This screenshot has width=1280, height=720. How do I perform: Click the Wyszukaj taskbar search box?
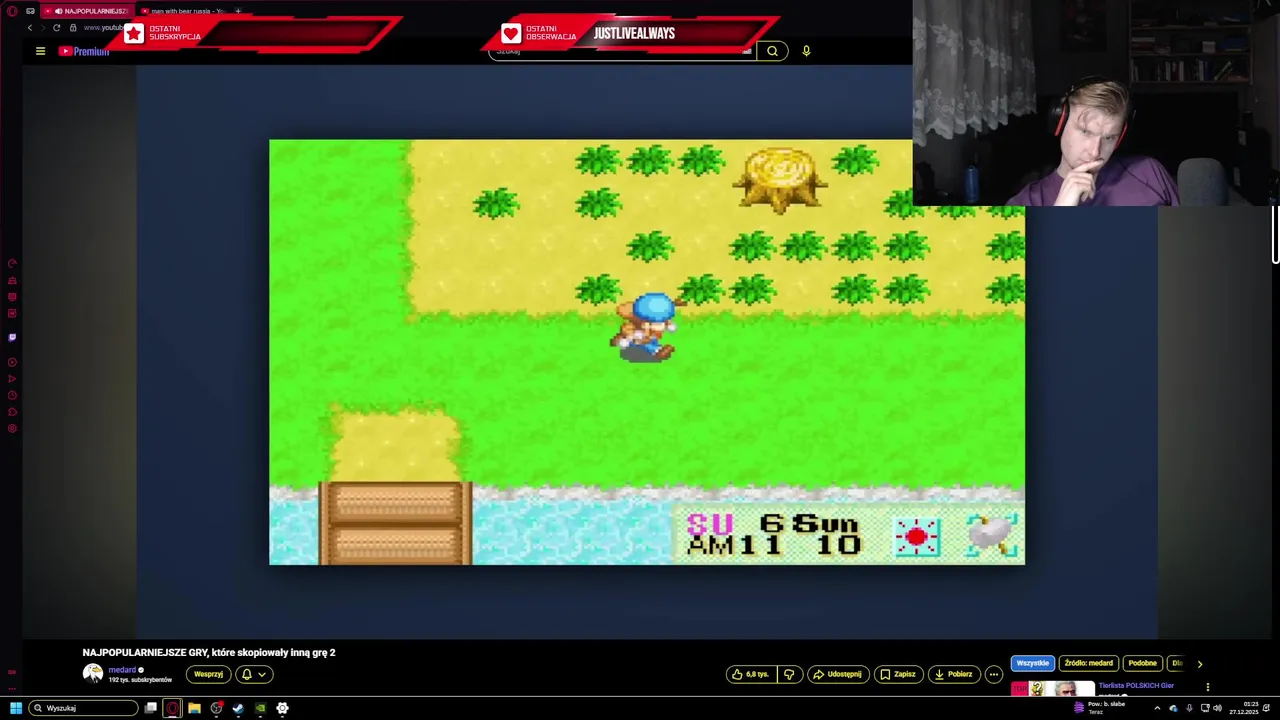point(83,708)
